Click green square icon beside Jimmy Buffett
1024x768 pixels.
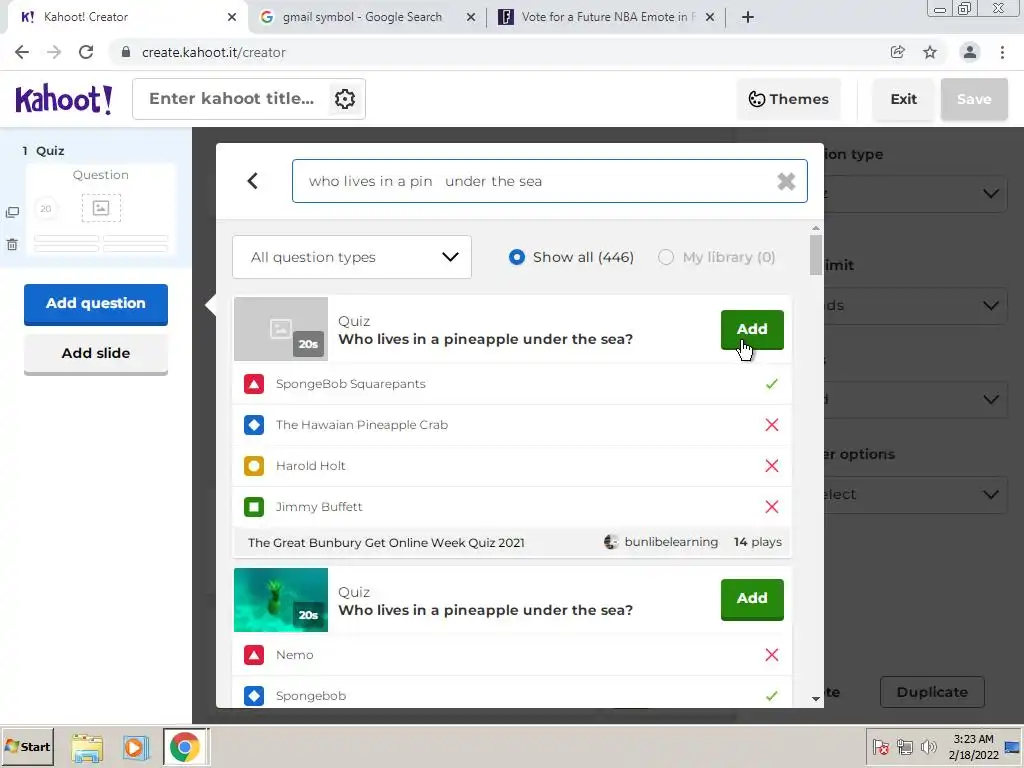pos(254,507)
